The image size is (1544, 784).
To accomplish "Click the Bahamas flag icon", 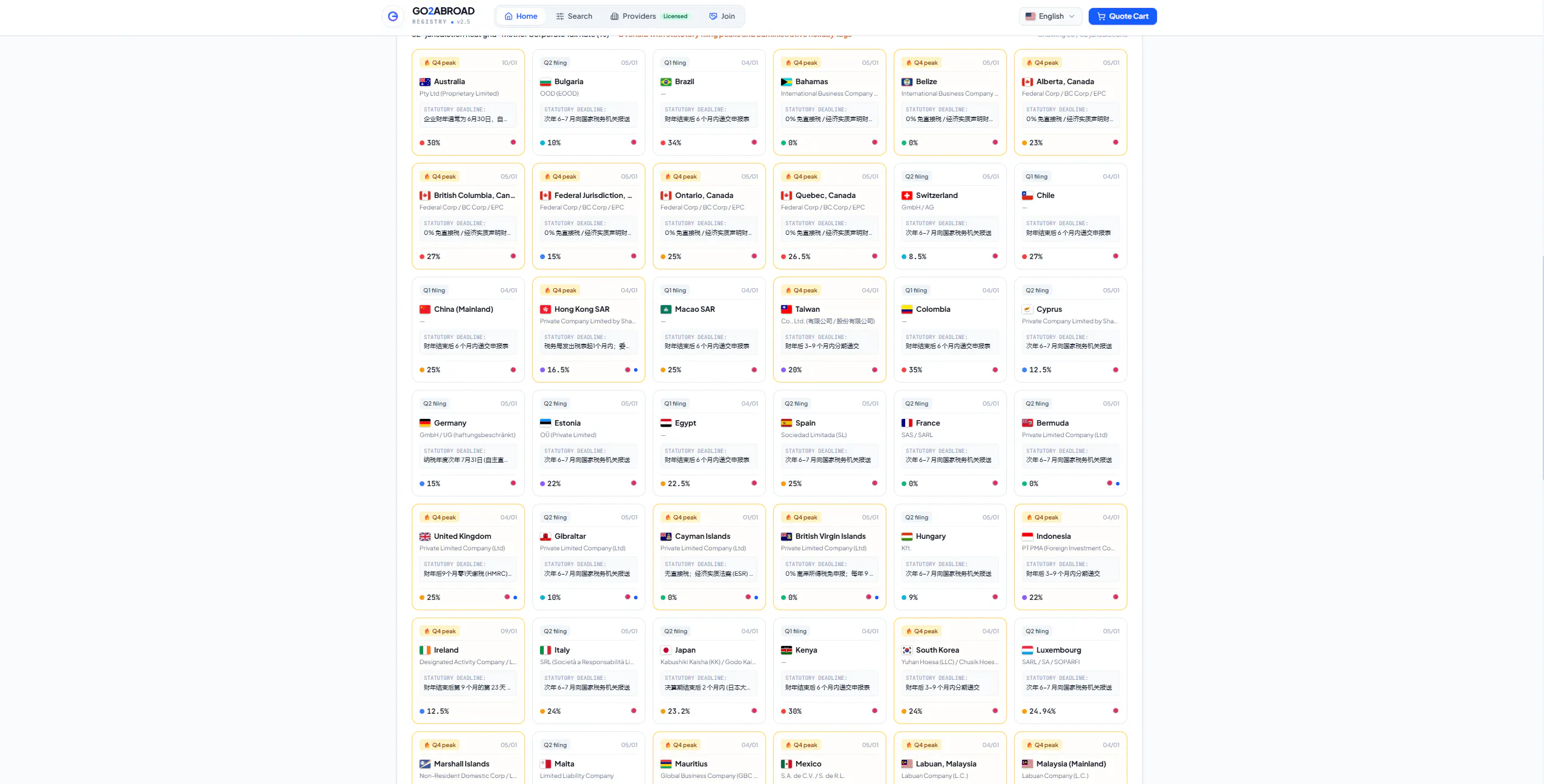I will pos(787,82).
